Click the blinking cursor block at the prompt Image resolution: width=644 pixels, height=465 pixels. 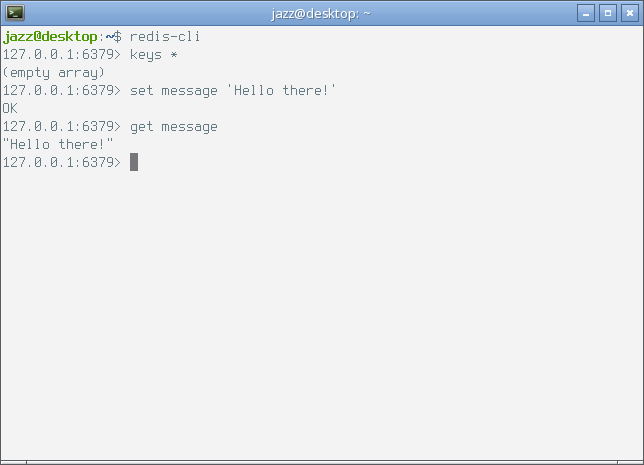coord(134,162)
